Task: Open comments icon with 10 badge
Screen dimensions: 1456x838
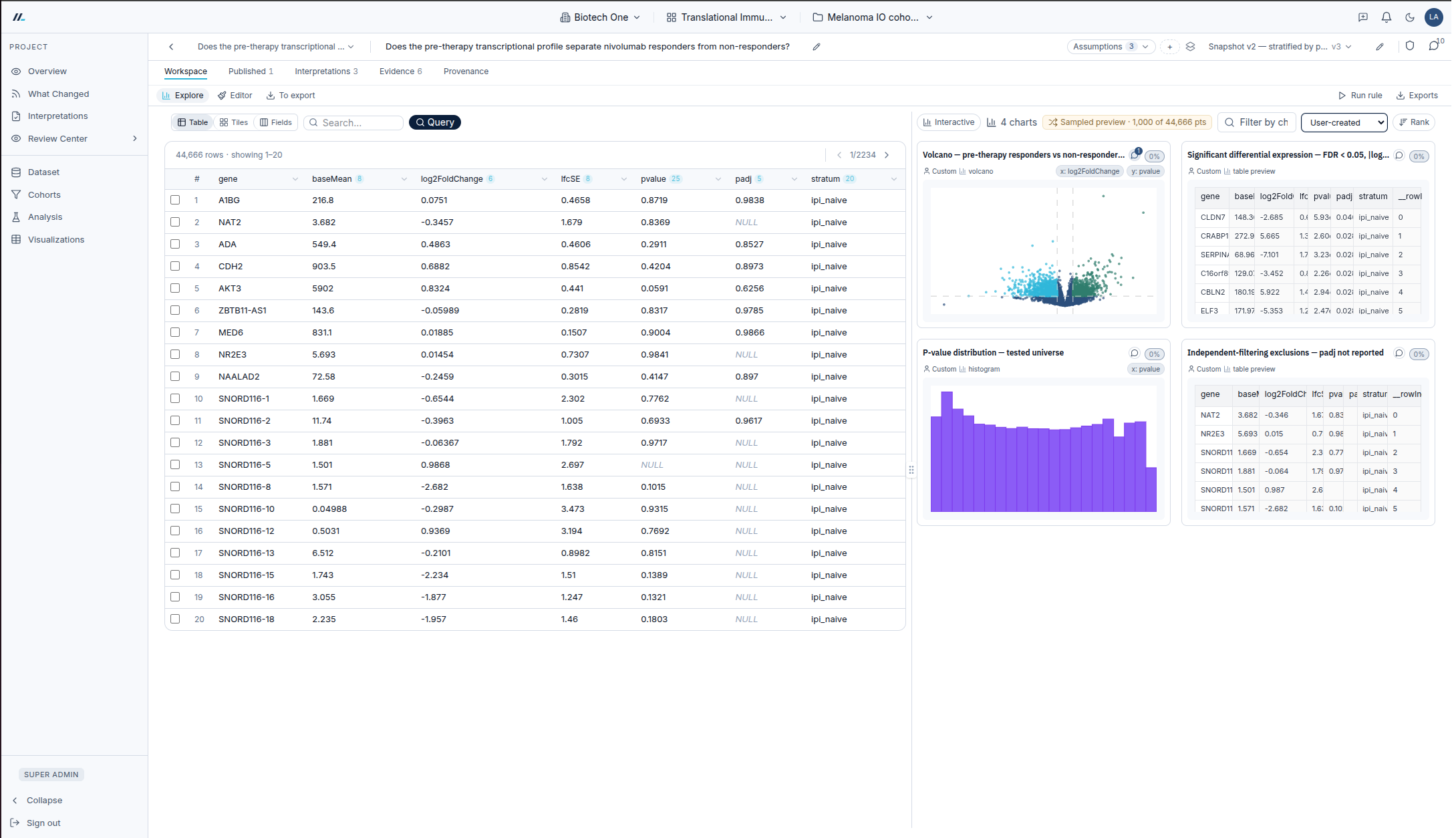Action: (x=1434, y=46)
